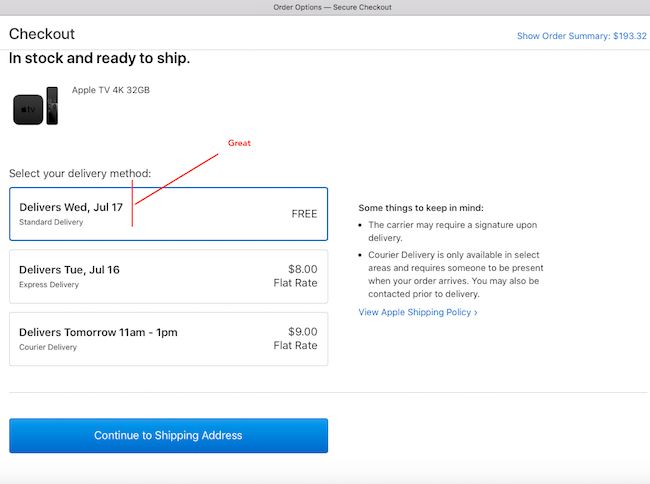Click the Order Options — Secure Checkout title
650x484 pixels.
pyautogui.click(x=332, y=7)
